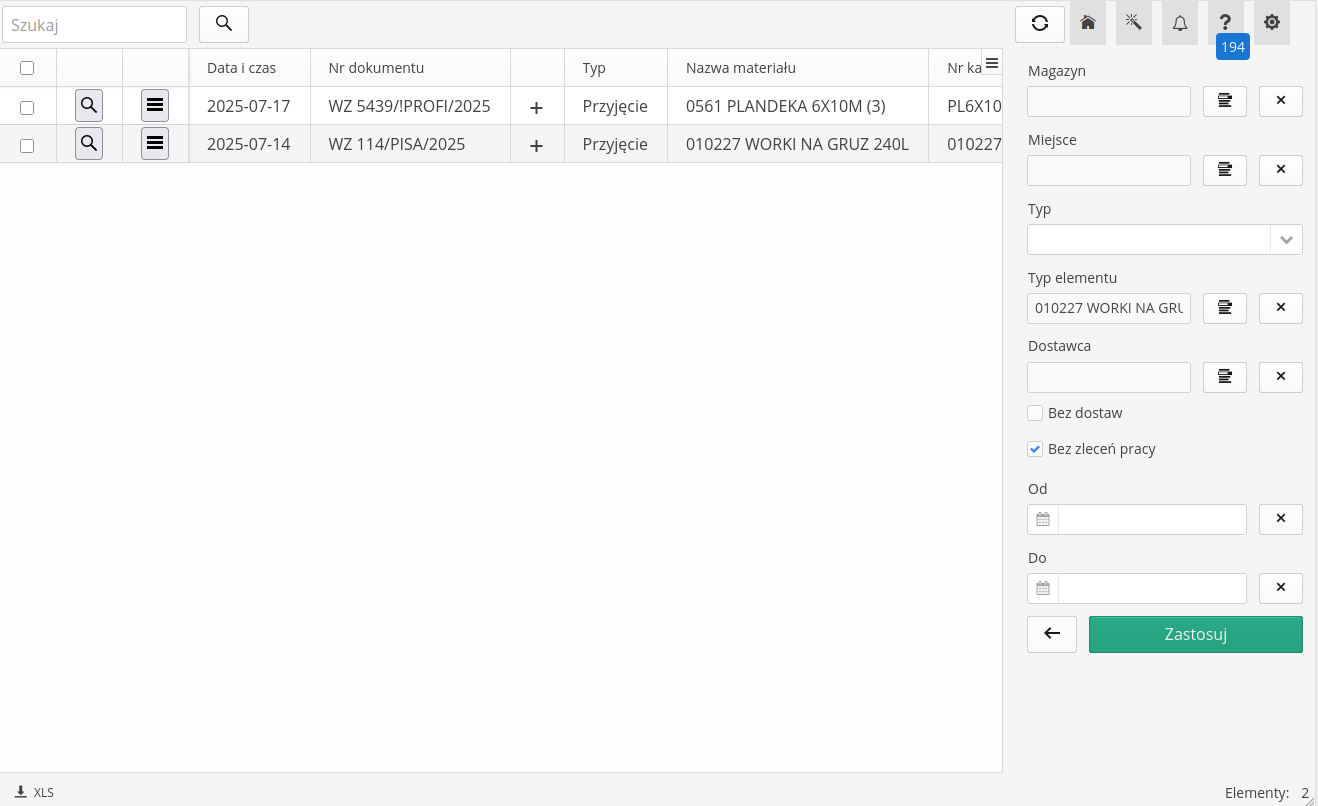
Task: Tick the select-all checkbox in table header
Action: [27, 68]
